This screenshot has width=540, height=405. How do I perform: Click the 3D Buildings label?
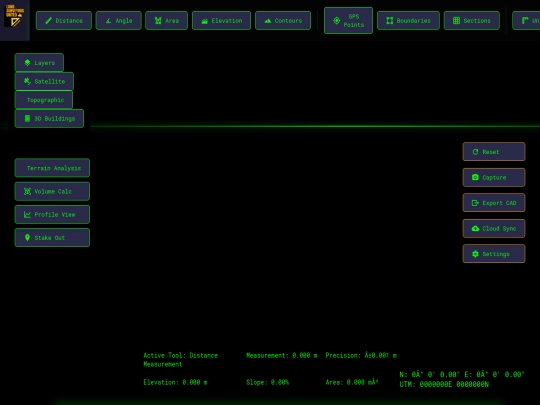(54, 118)
